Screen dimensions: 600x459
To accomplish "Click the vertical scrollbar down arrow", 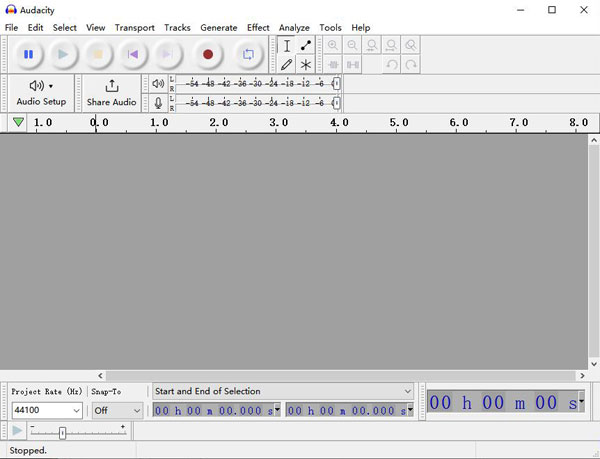I will (594, 364).
